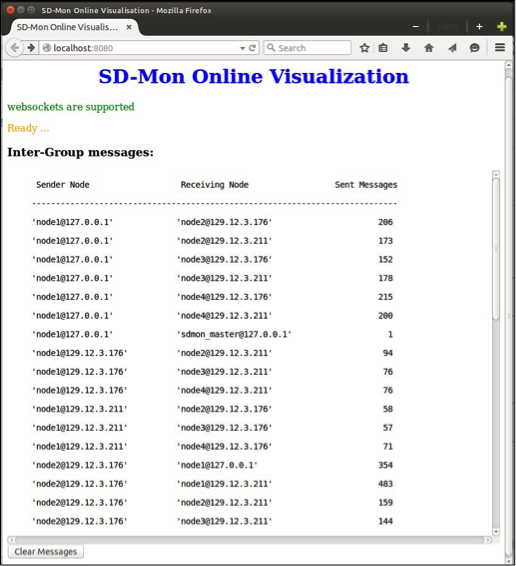The width and height of the screenshot is (516, 566).
Task: Click the sent messages value 206
Action: coord(385,222)
